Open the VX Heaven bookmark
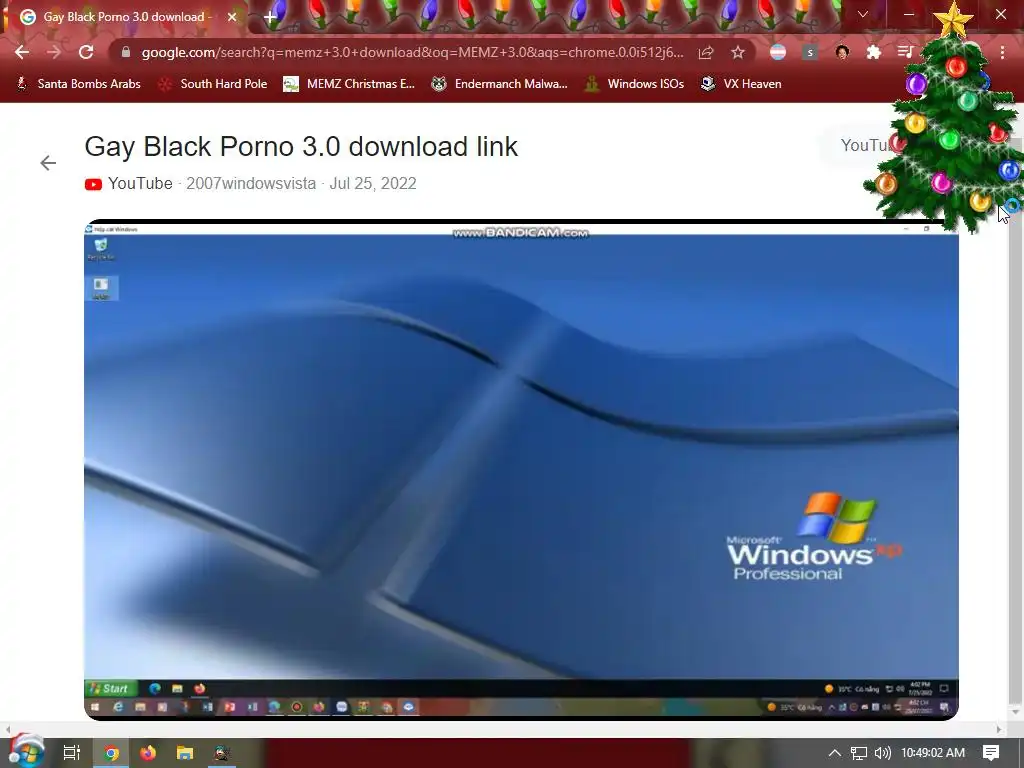The height and width of the screenshot is (768, 1024). 741,84
